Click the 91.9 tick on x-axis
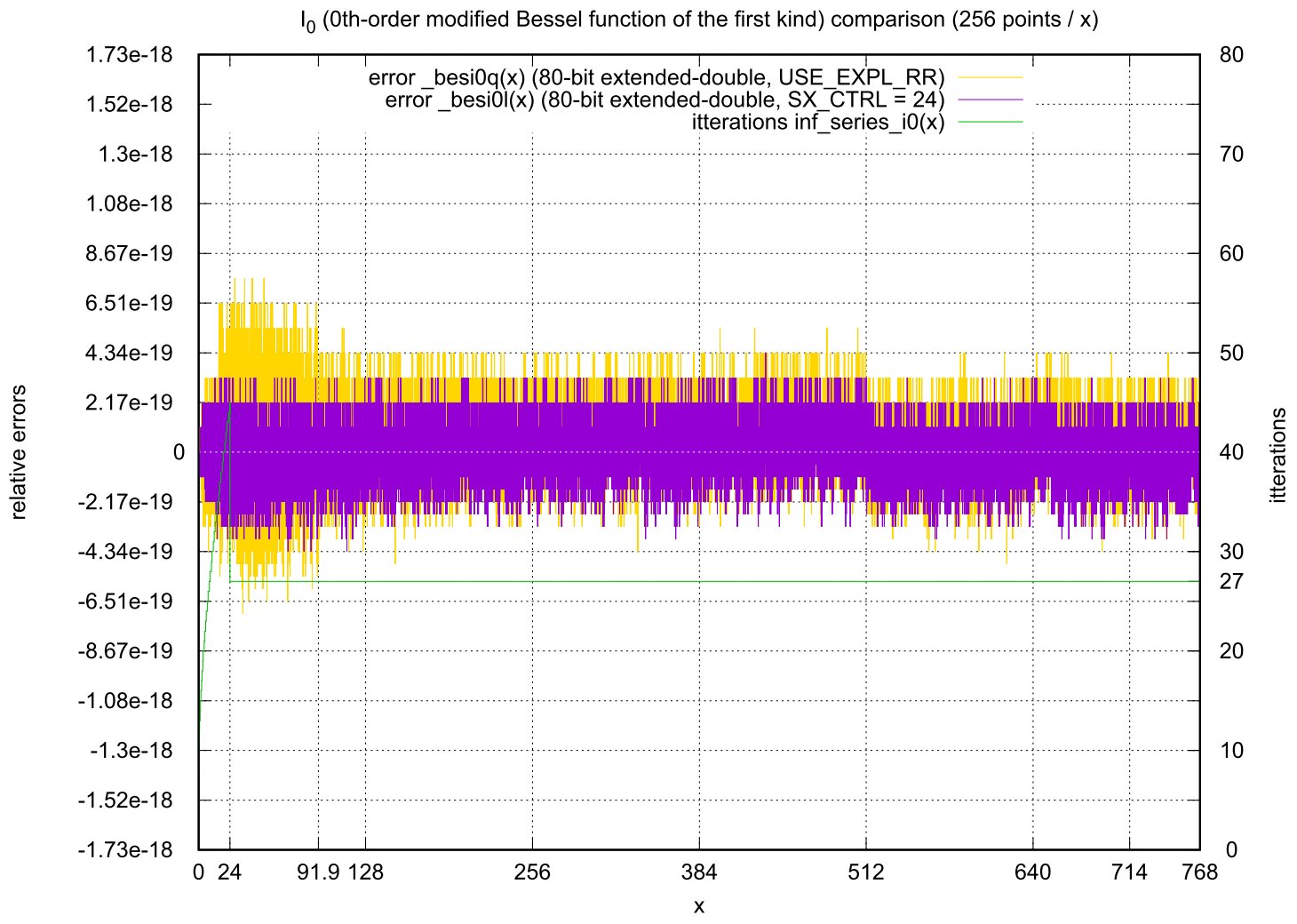 coord(318,872)
